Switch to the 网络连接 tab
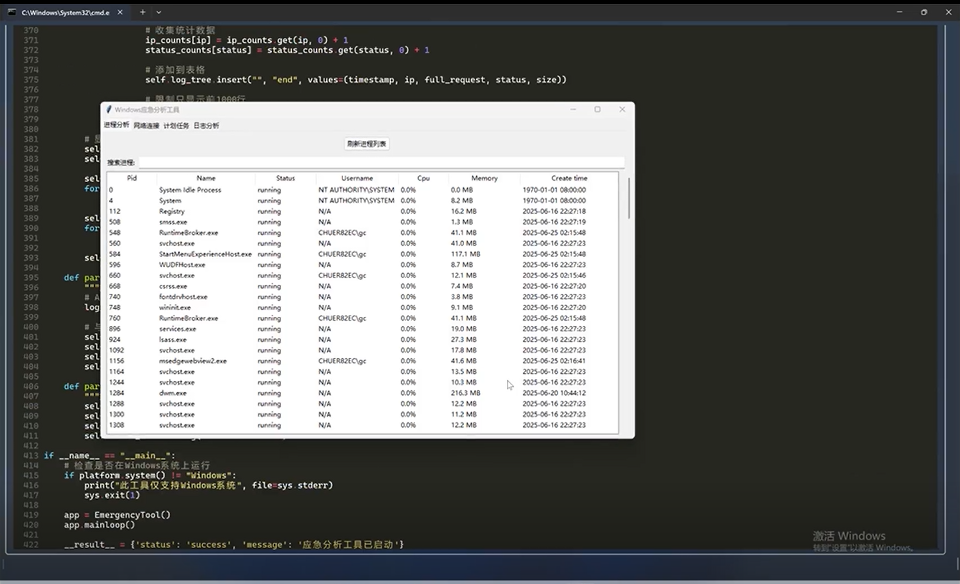The height and width of the screenshot is (584, 960). 146,125
